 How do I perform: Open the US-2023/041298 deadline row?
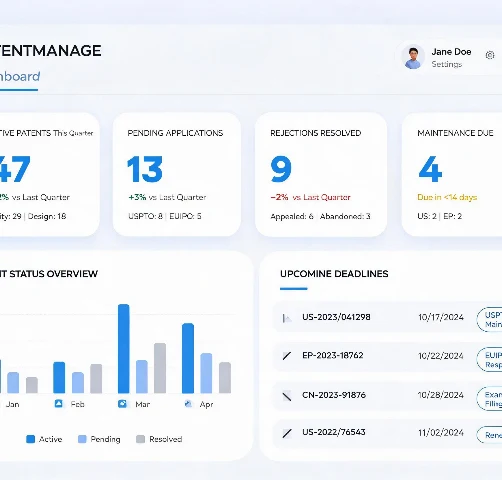pyautogui.click(x=387, y=317)
